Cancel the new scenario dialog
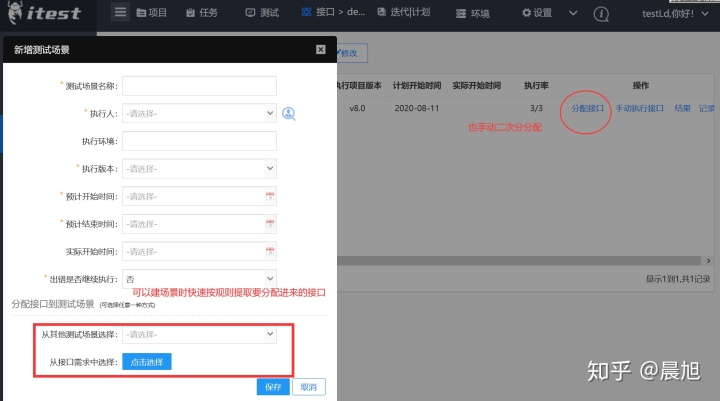The width and height of the screenshot is (720, 401). 309,387
